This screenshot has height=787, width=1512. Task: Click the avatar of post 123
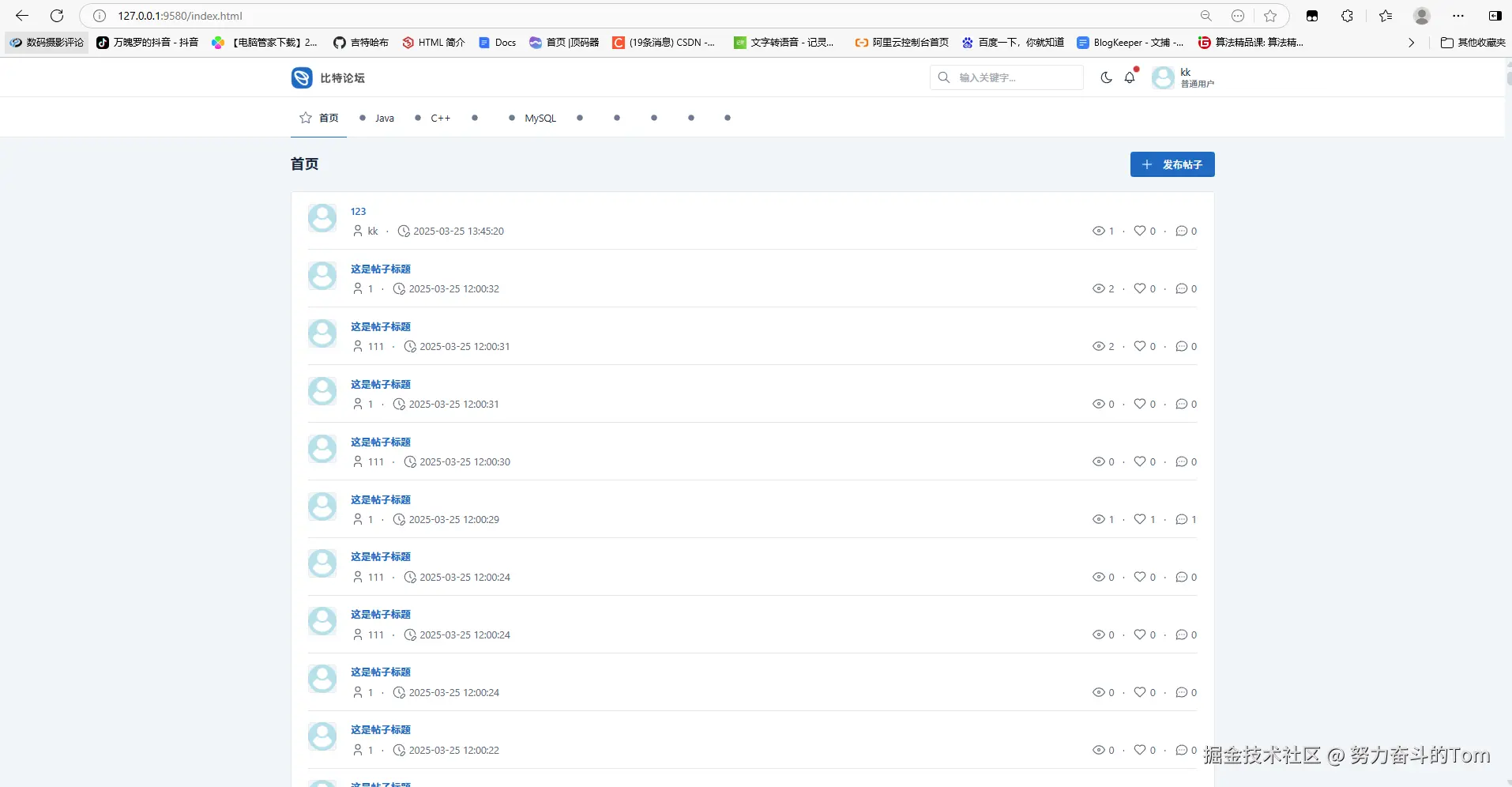click(x=322, y=218)
